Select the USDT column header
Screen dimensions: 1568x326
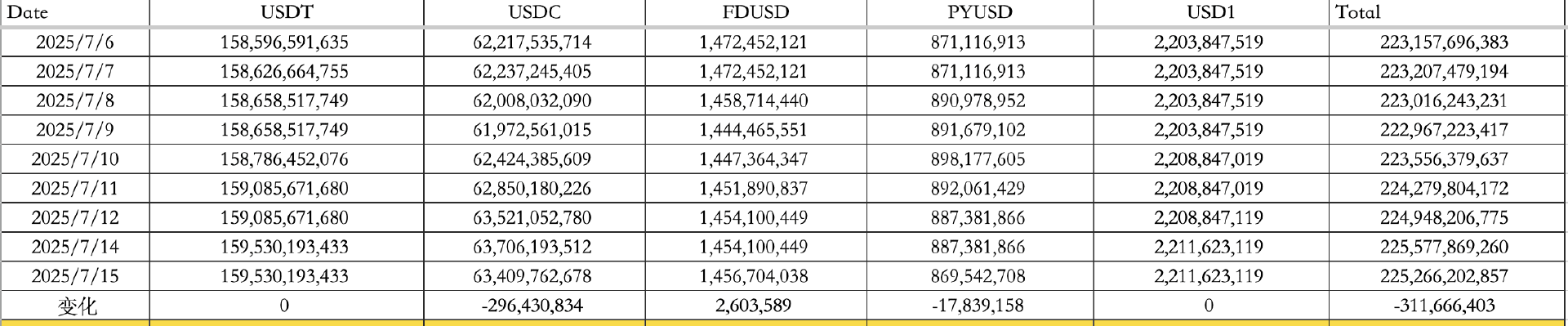click(x=287, y=12)
